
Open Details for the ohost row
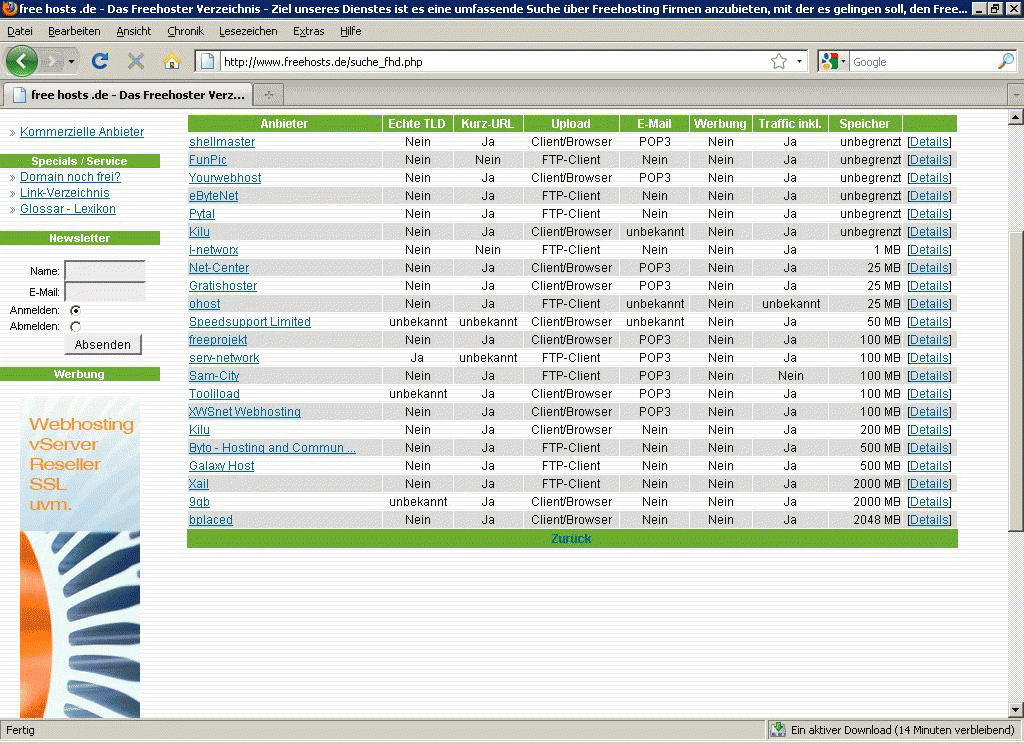pyautogui.click(x=929, y=304)
